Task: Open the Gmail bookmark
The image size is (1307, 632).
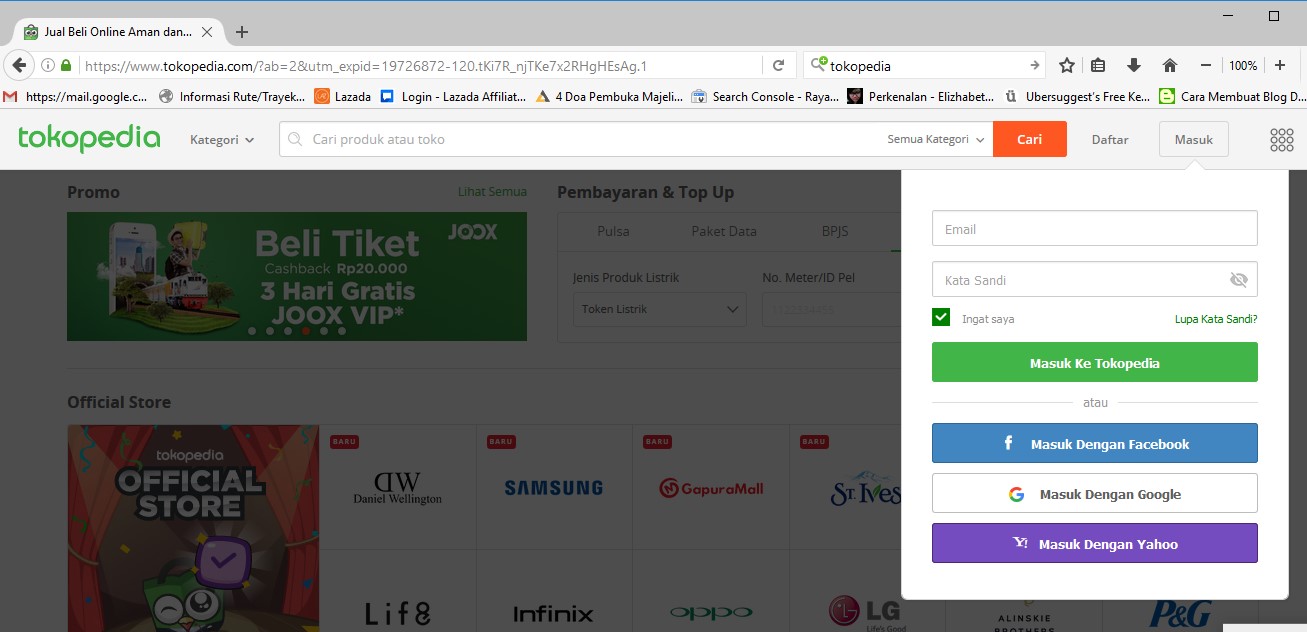Action: [x=76, y=97]
